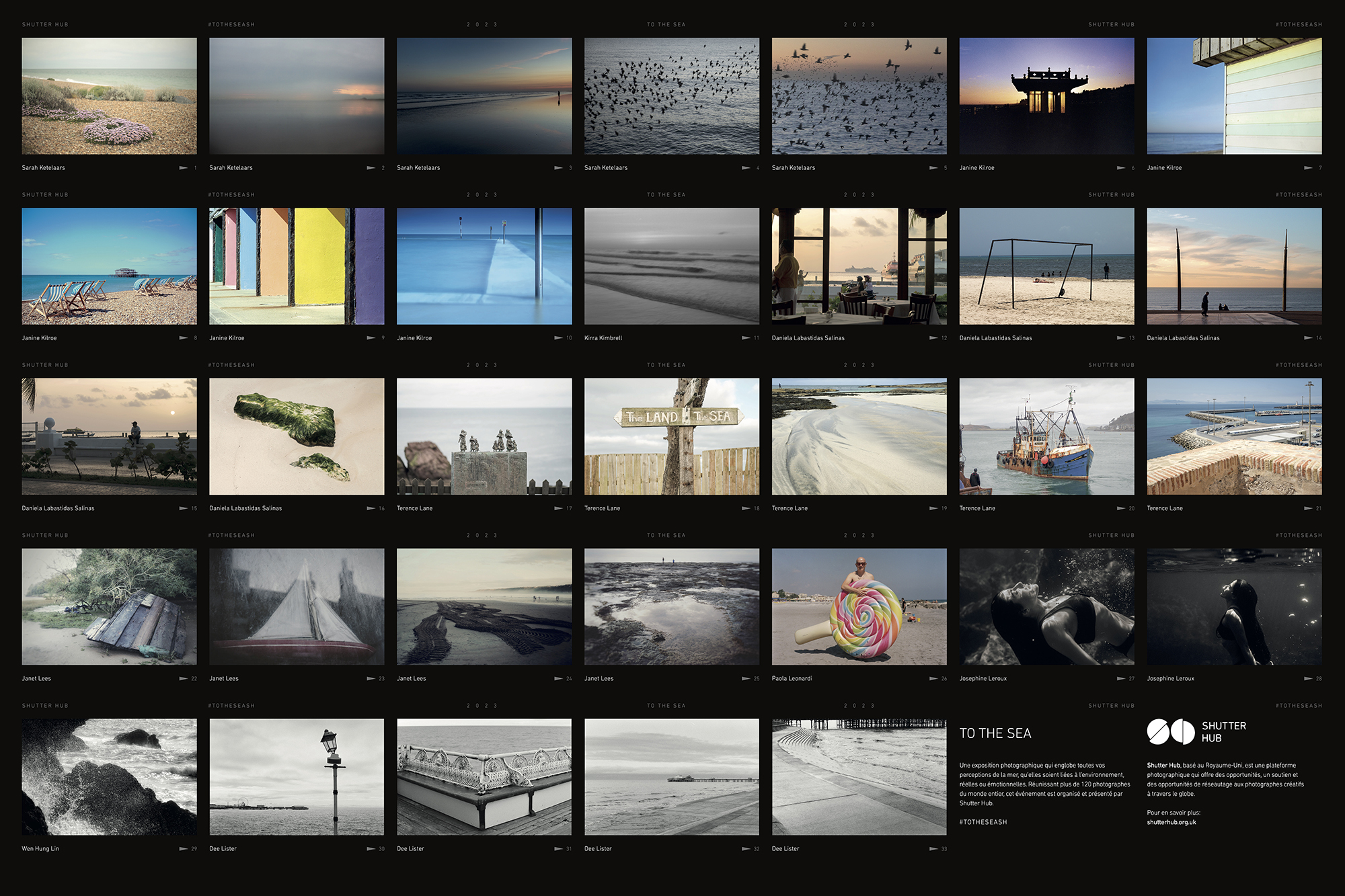Open the blue tidal pool photo numbered 10
This screenshot has height=896, width=1345.
(x=484, y=266)
